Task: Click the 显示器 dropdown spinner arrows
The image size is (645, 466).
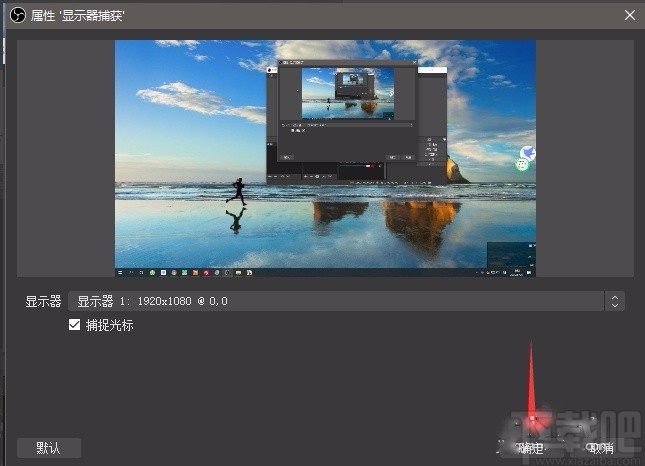Action: point(615,301)
